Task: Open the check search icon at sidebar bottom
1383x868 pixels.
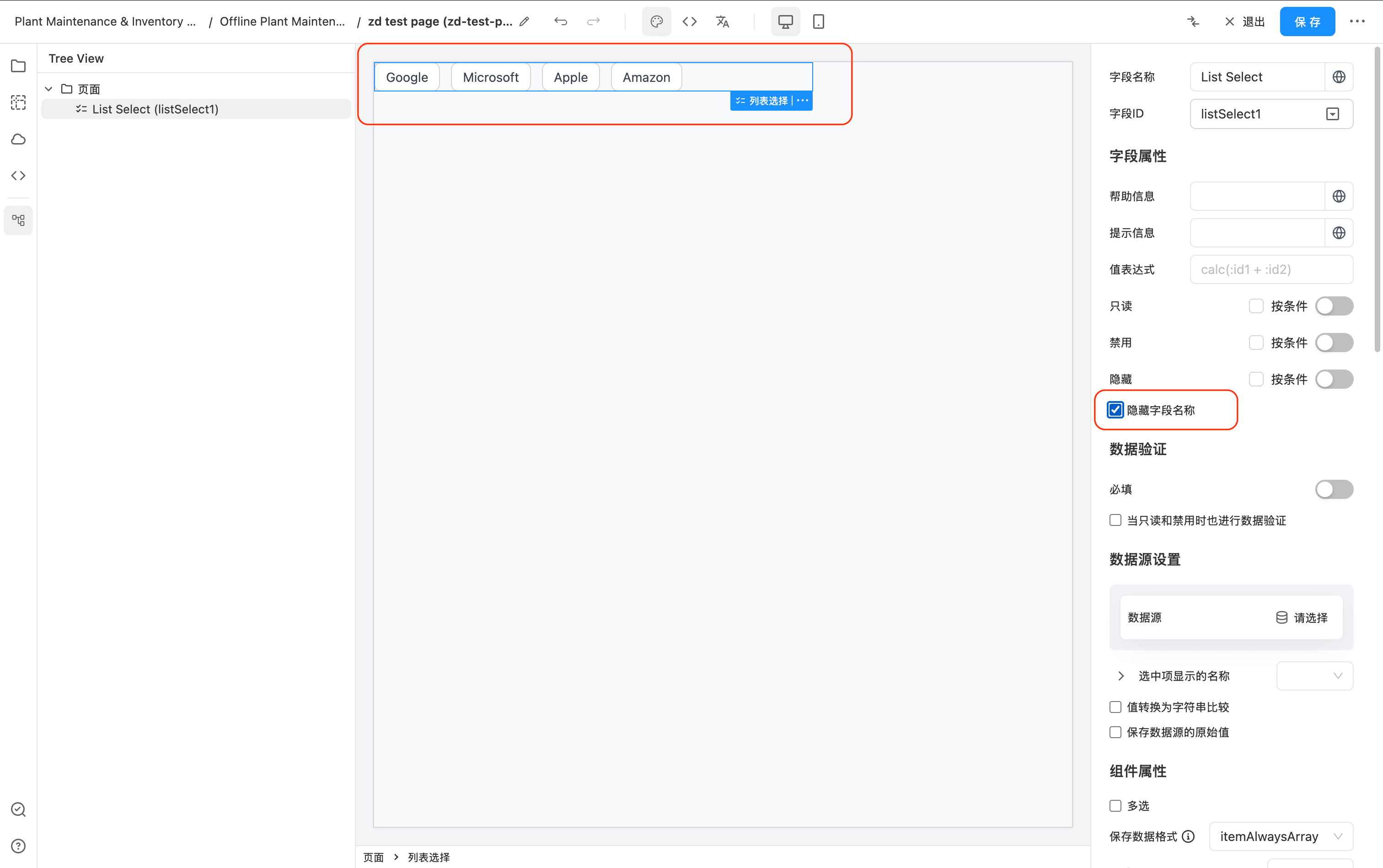Action: (18, 809)
